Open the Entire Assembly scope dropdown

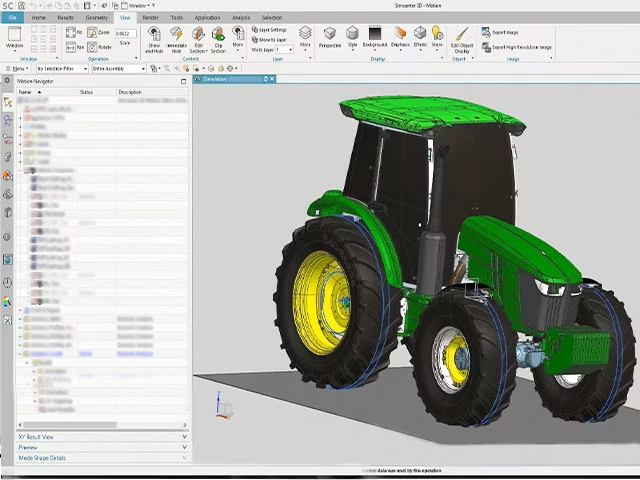119,69
